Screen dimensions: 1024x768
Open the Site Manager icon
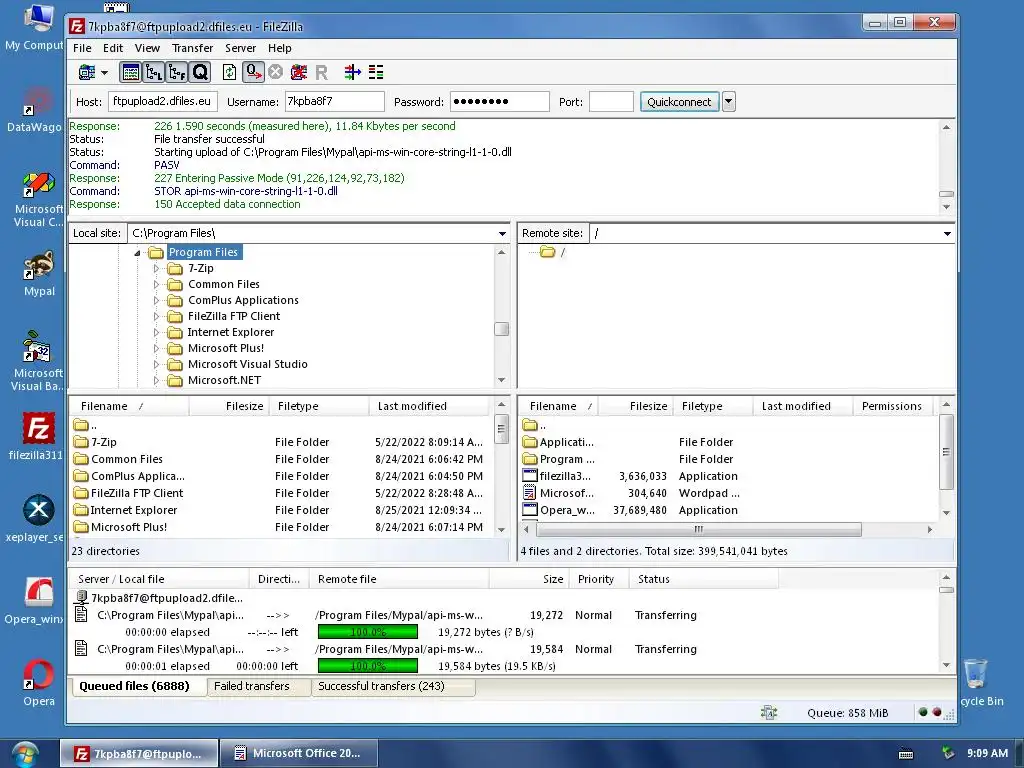[x=86, y=72]
